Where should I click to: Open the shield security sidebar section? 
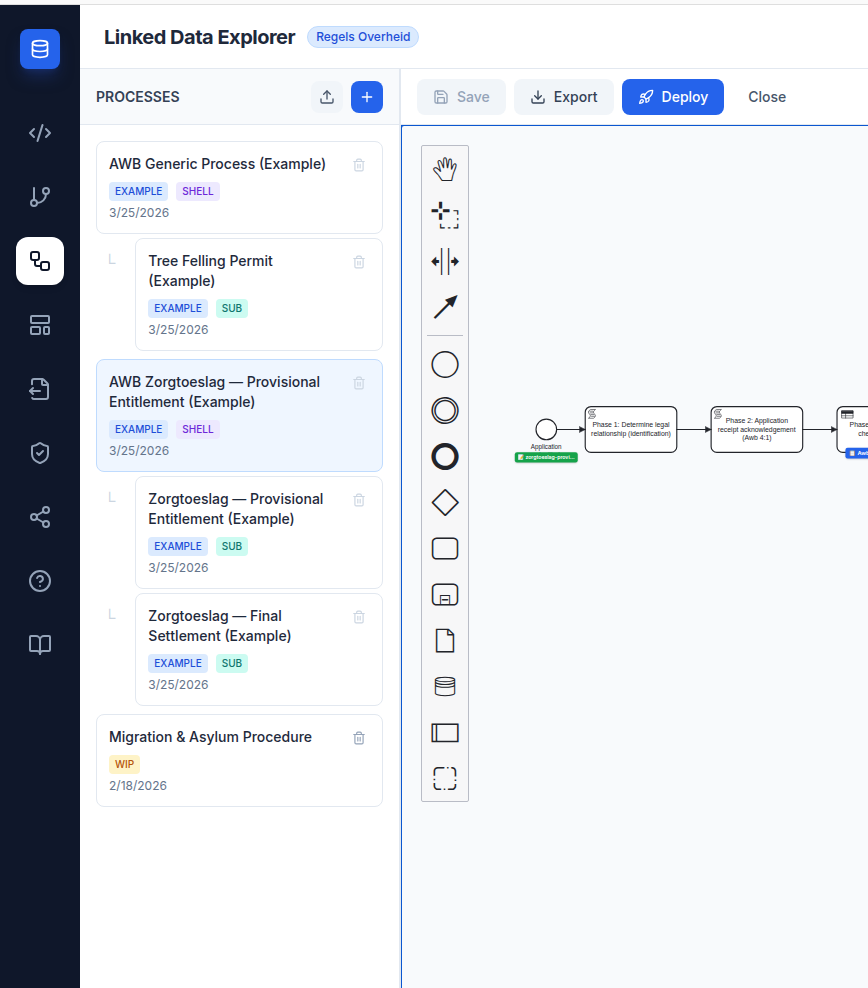coord(40,453)
